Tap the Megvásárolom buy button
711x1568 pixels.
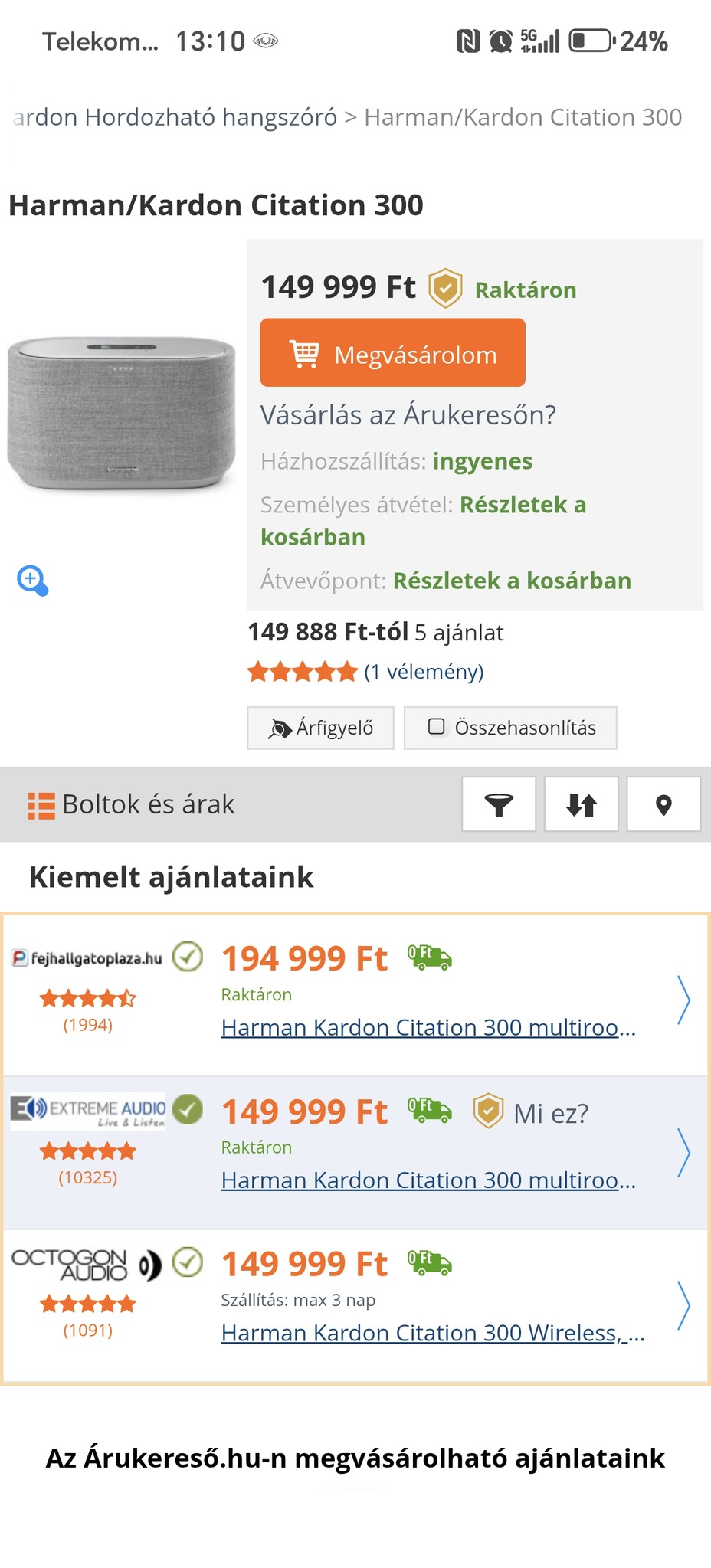tap(393, 353)
